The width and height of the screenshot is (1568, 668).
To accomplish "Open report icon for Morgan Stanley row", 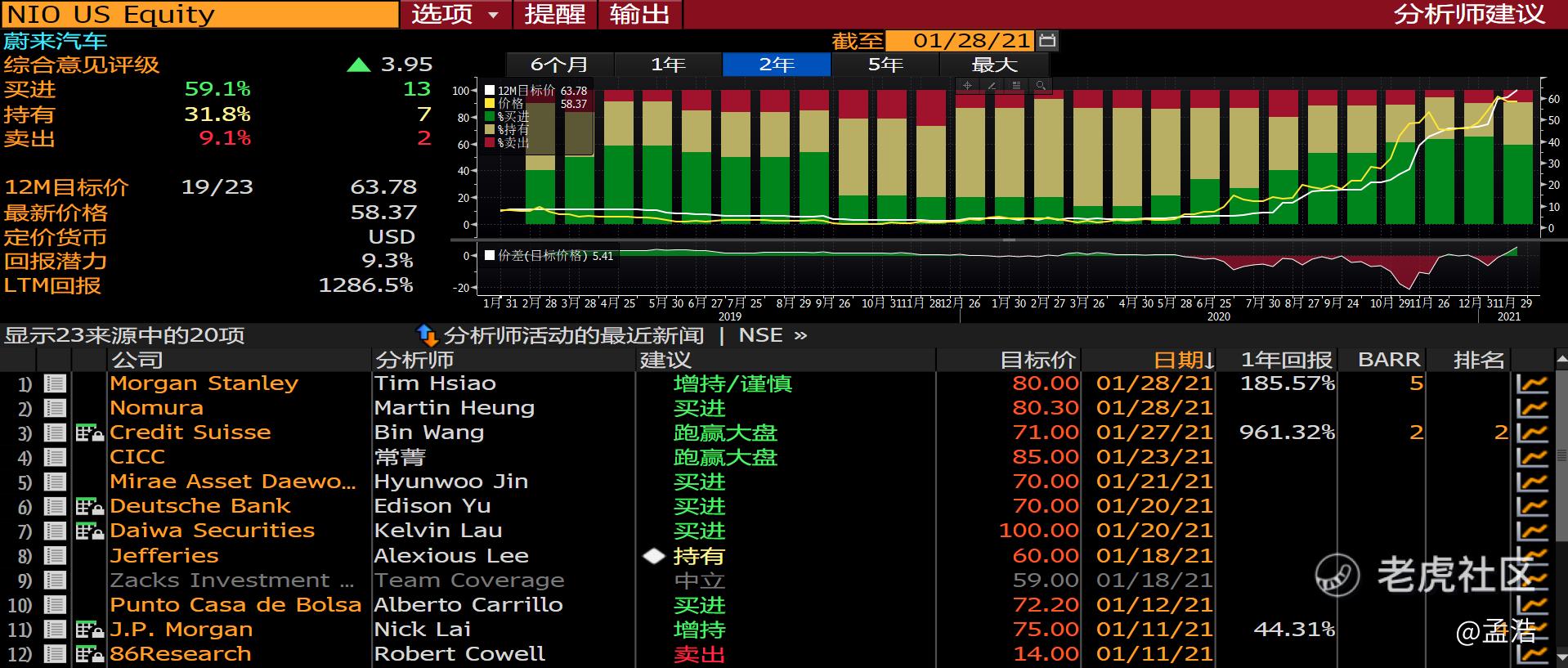I will point(55,383).
